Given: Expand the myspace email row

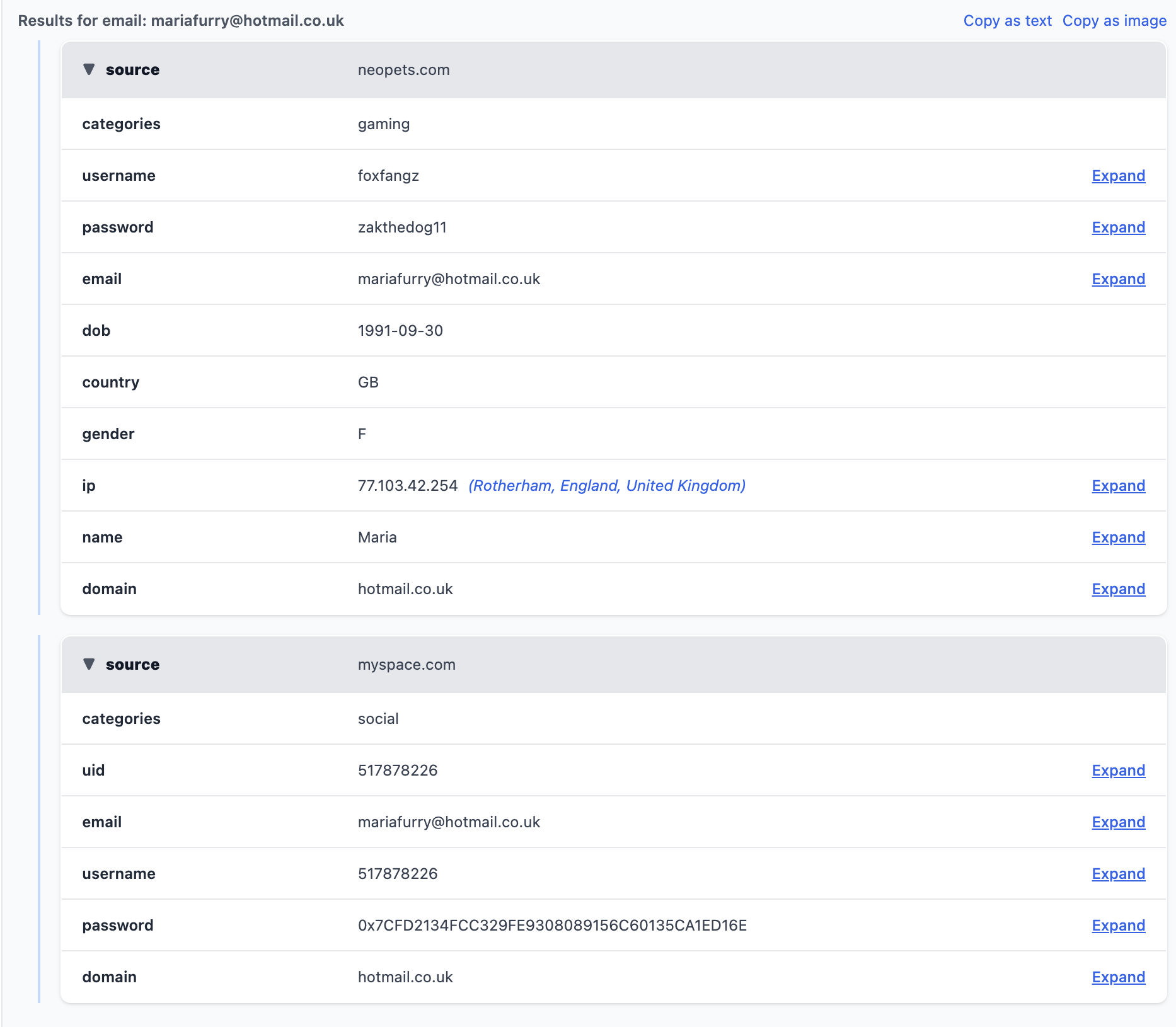Looking at the screenshot, I should click(1118, 822).
